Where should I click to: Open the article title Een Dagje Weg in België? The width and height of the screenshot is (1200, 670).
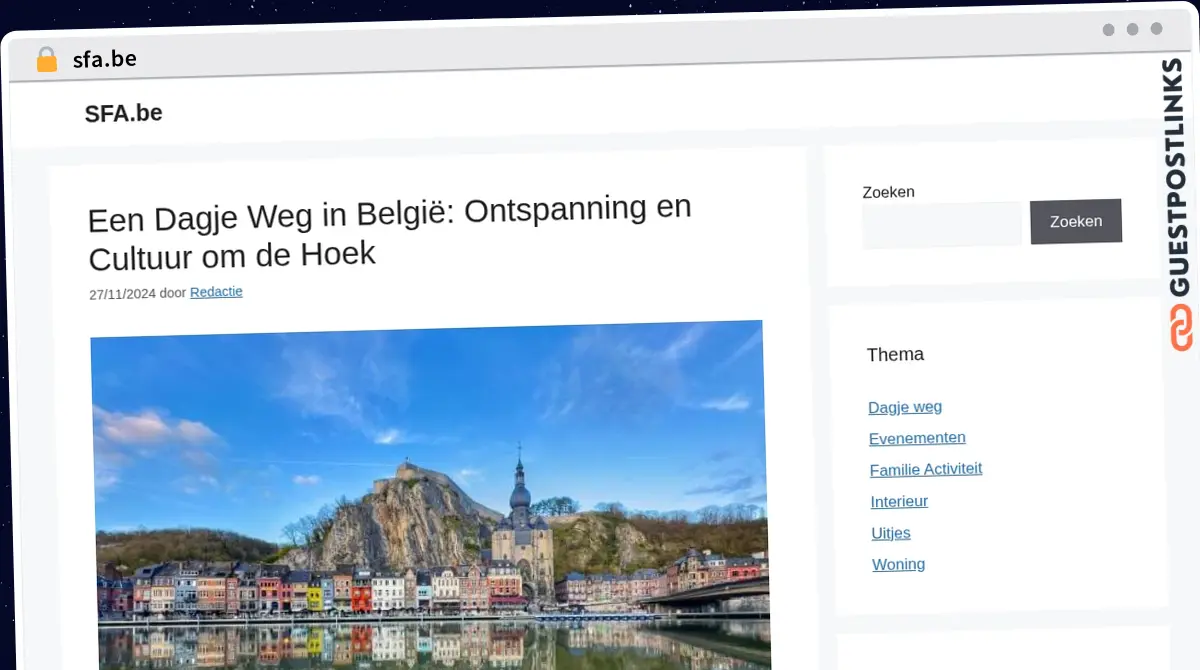tap(389, 232)
